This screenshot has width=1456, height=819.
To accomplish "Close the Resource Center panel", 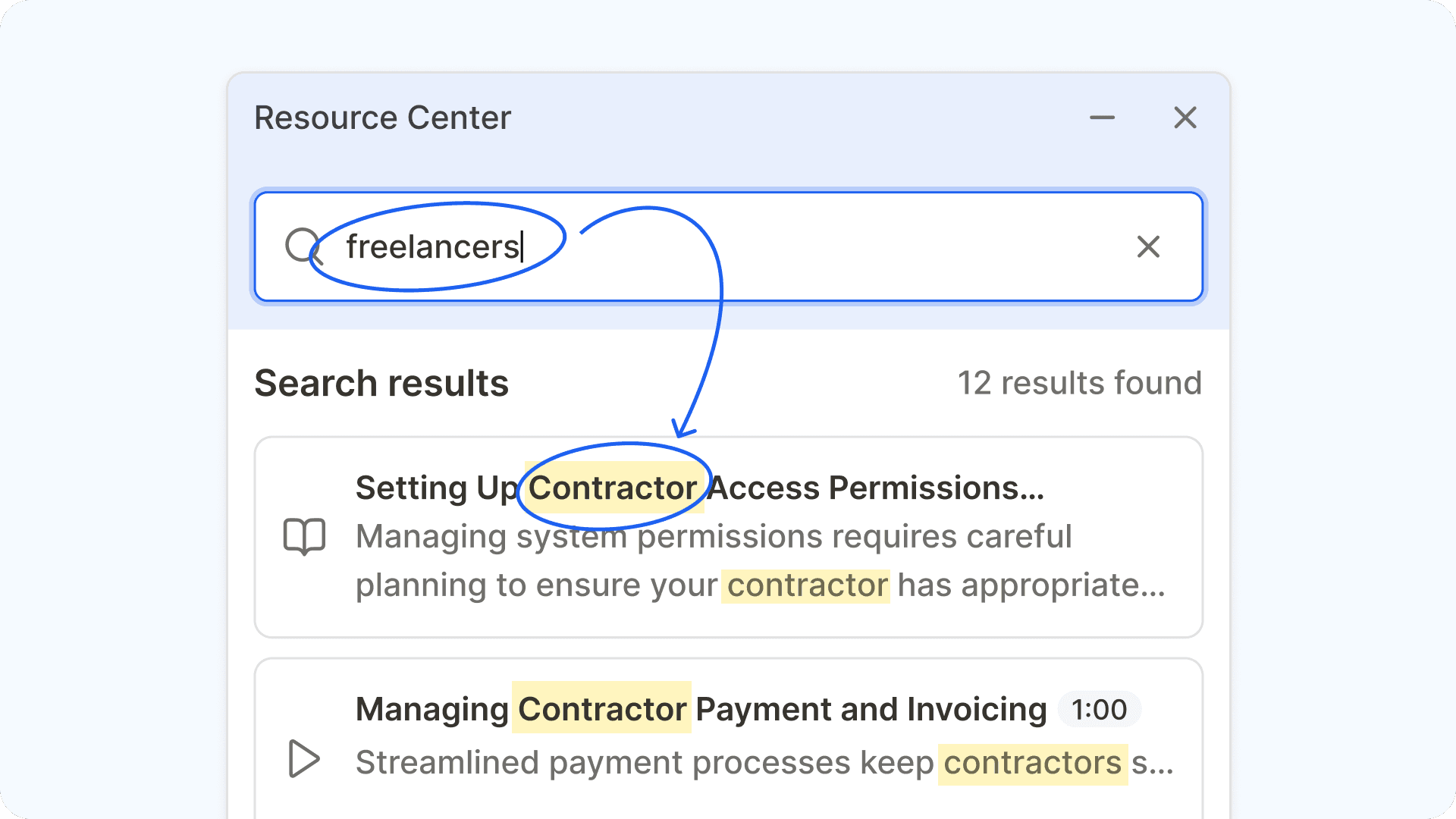I will pyautogui.click(x=1185, y=118).
